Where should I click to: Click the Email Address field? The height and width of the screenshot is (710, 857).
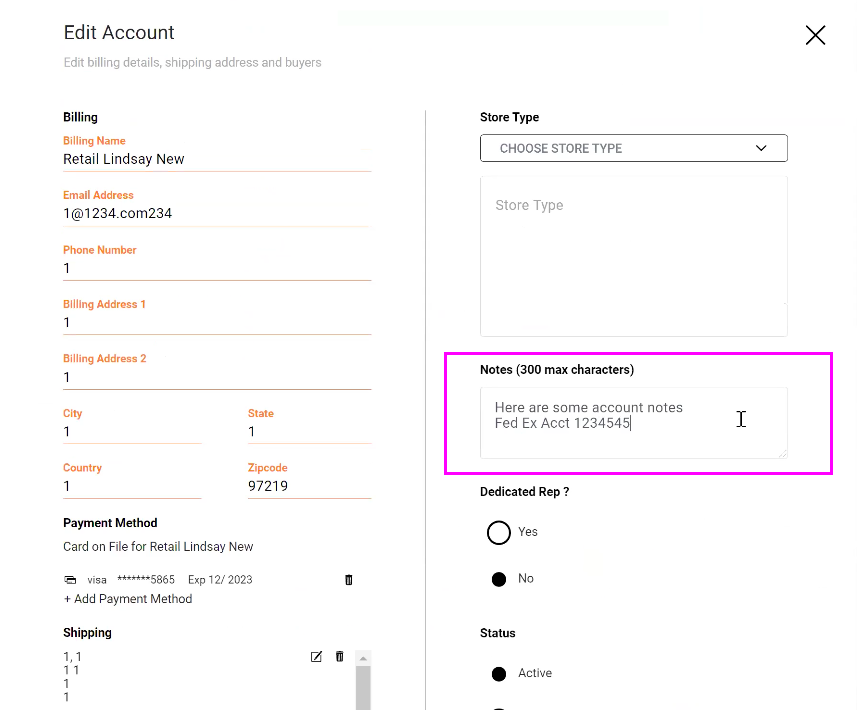pos(216,214)
